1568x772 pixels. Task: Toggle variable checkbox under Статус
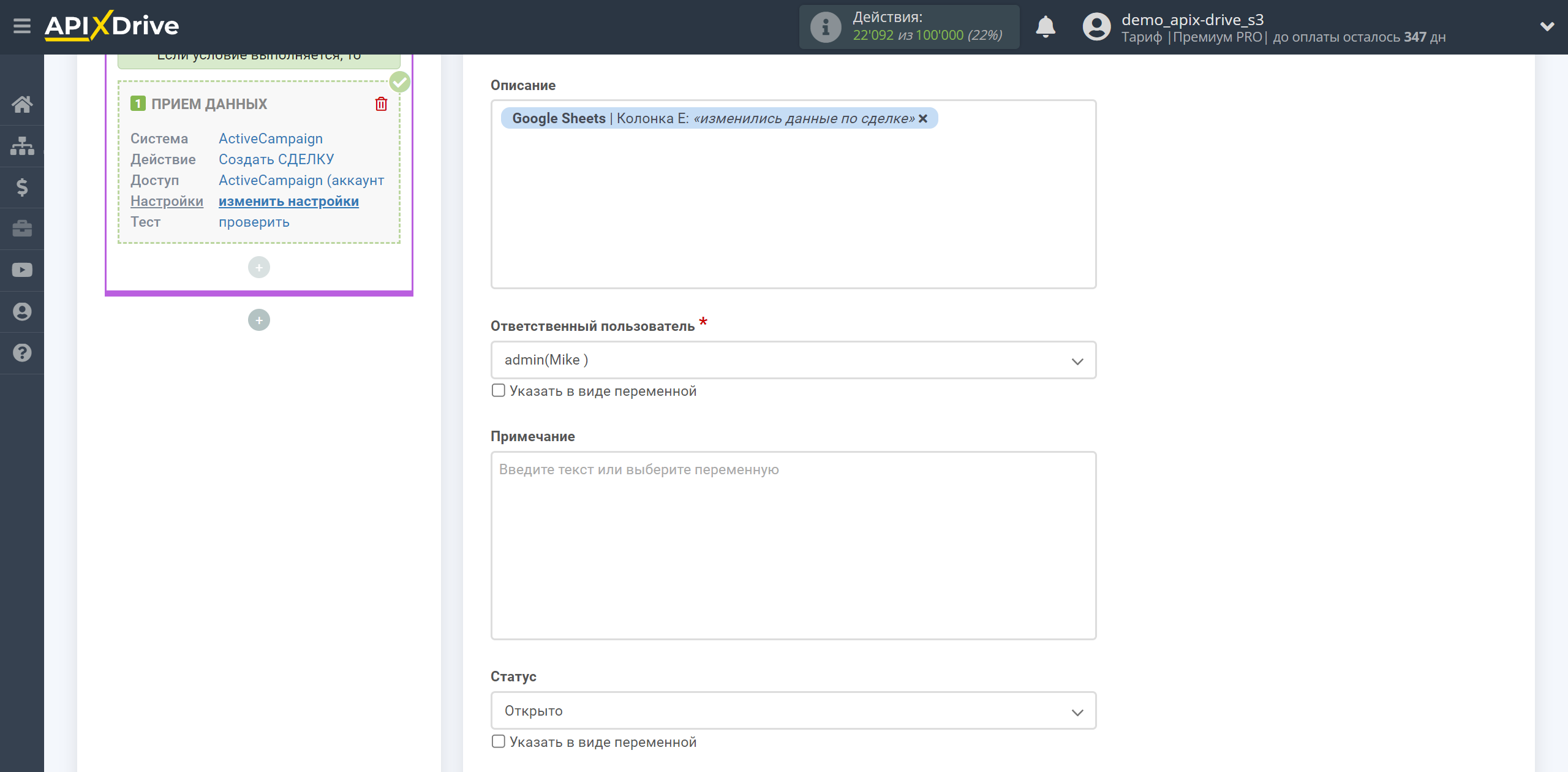click(499, 742)
